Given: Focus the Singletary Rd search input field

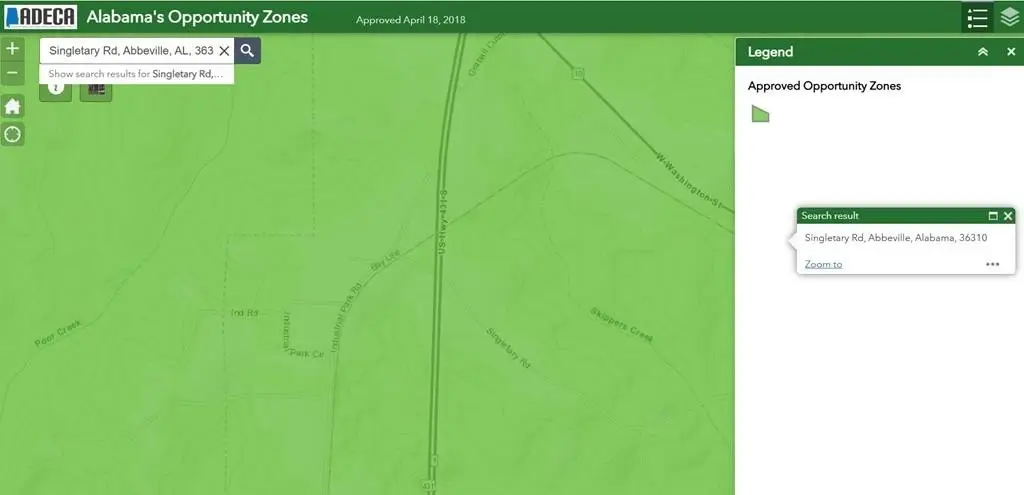Looking at the screenshot, I should click(131, 50).
